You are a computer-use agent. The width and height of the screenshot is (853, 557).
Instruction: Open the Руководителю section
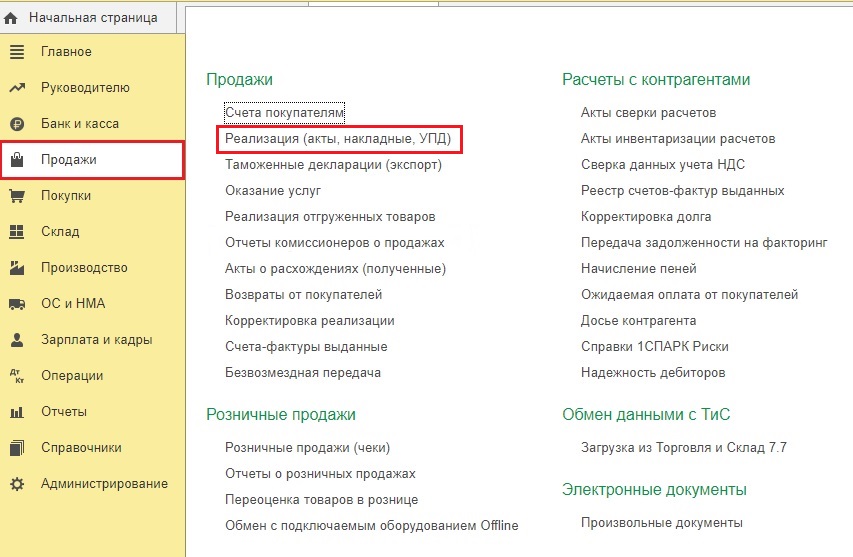[x=92, y=88]
